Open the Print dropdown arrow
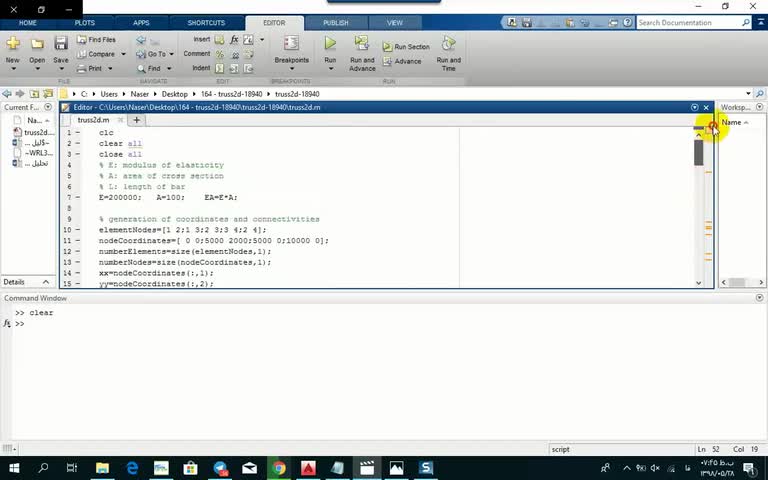768x480 pixels. pyautogui.click(x=110, y=69)
